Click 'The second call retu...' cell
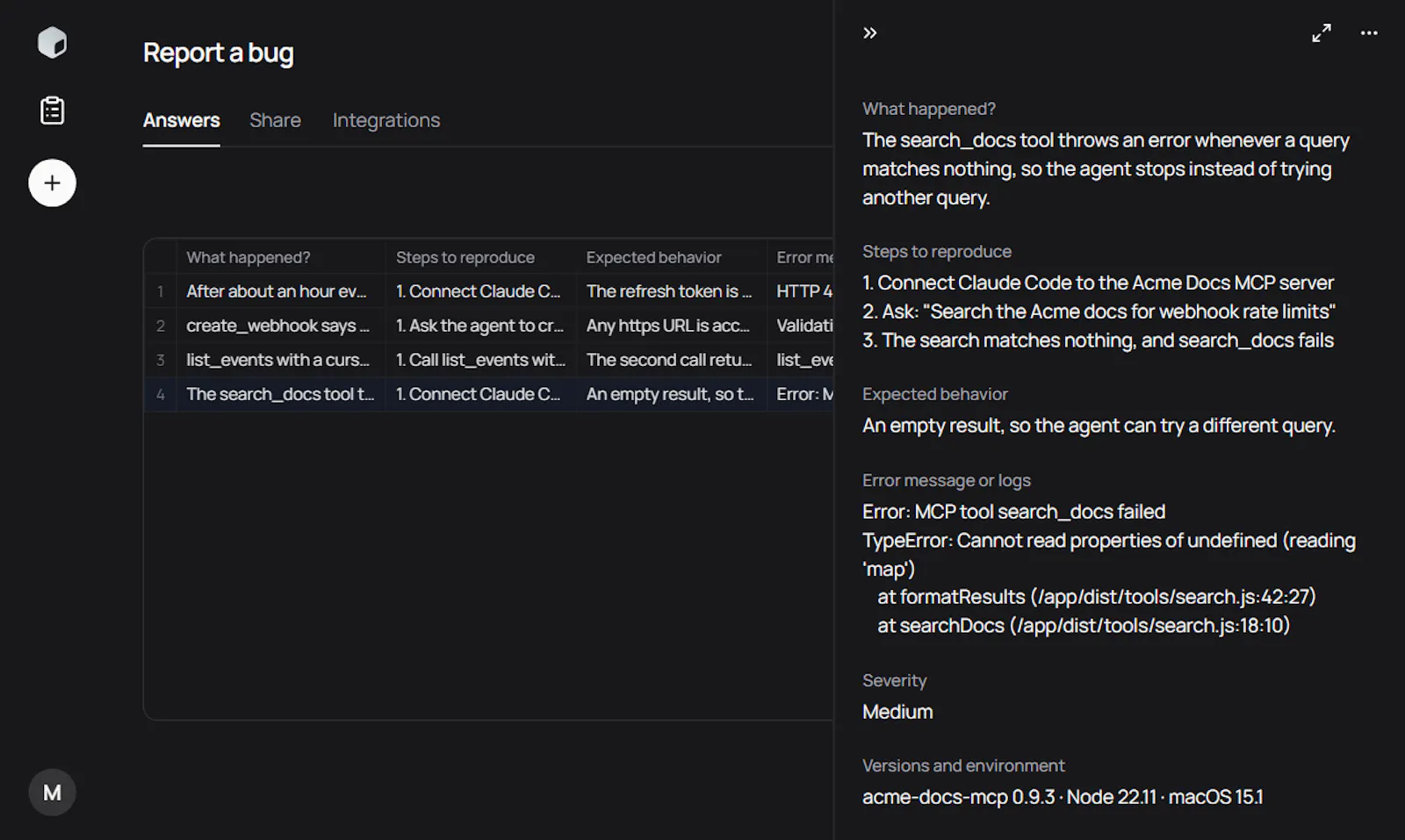Screen dimensions: 1405x840 point(671,360)
